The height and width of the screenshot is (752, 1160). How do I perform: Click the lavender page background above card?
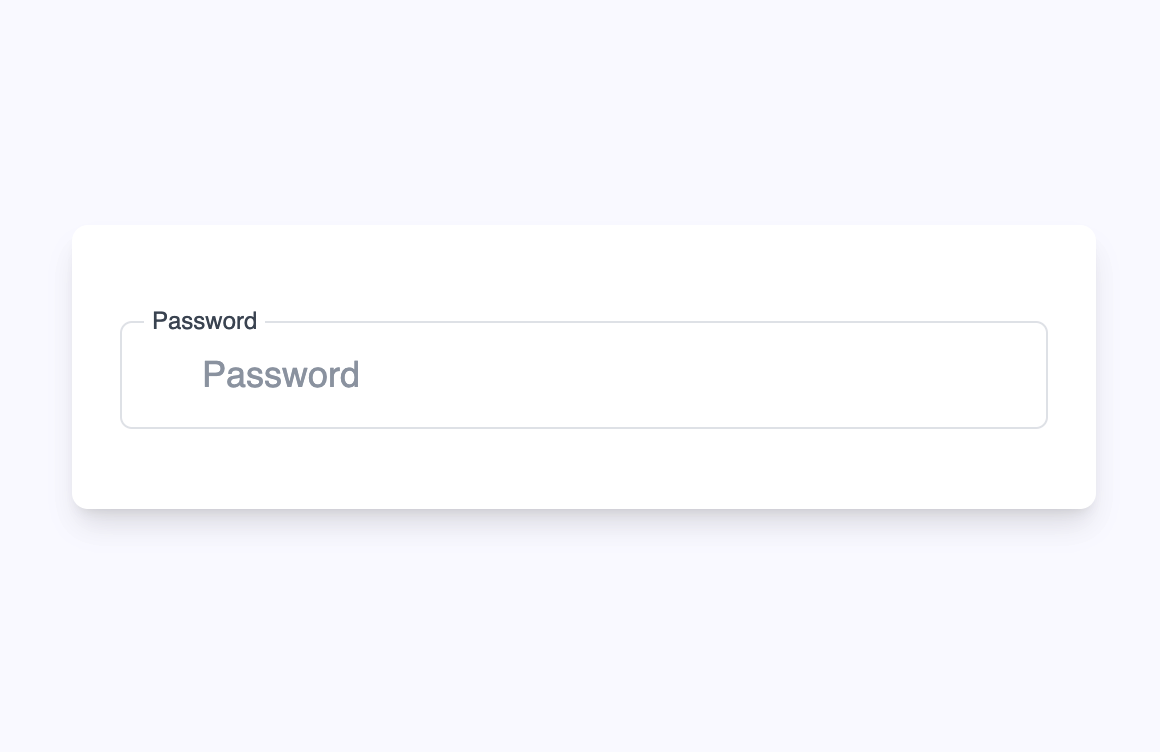(x=580, y=111)
